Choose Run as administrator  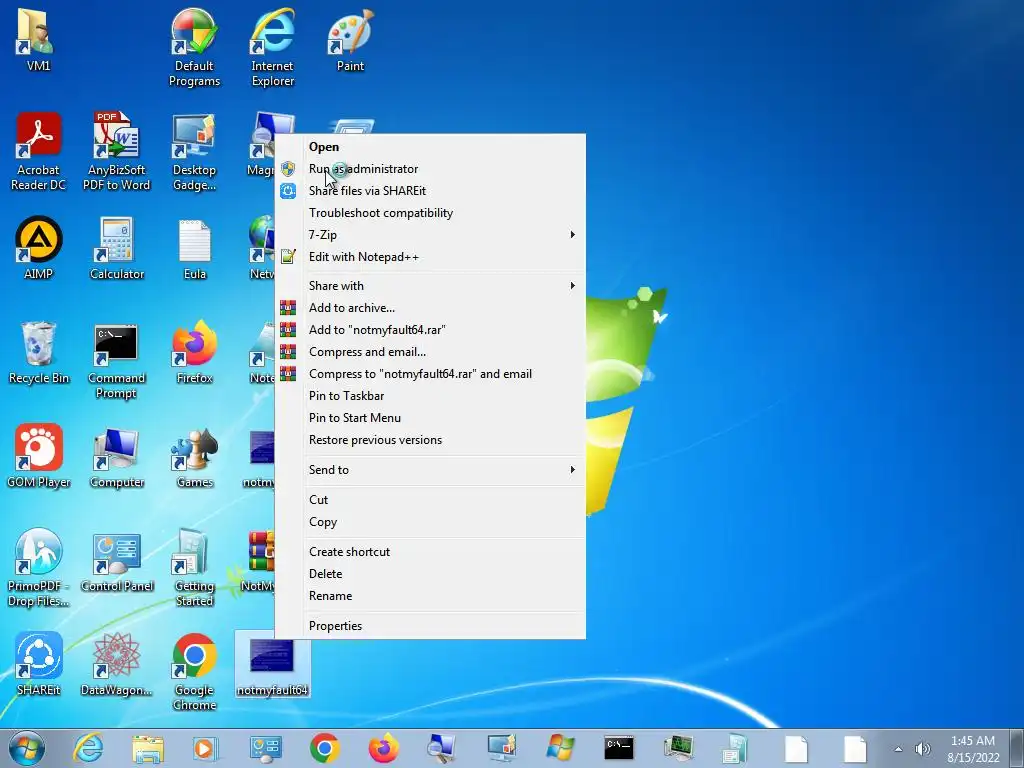[x=430, y=168]
